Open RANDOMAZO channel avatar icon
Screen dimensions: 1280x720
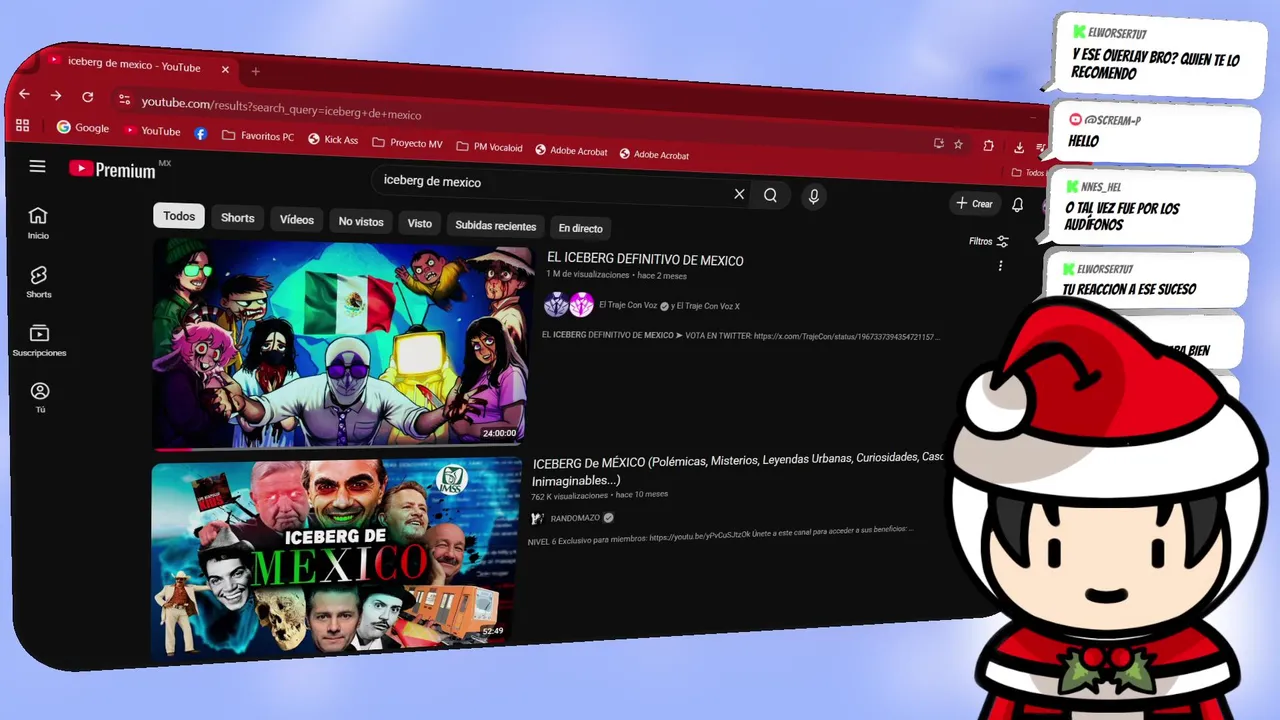[538, 518]
